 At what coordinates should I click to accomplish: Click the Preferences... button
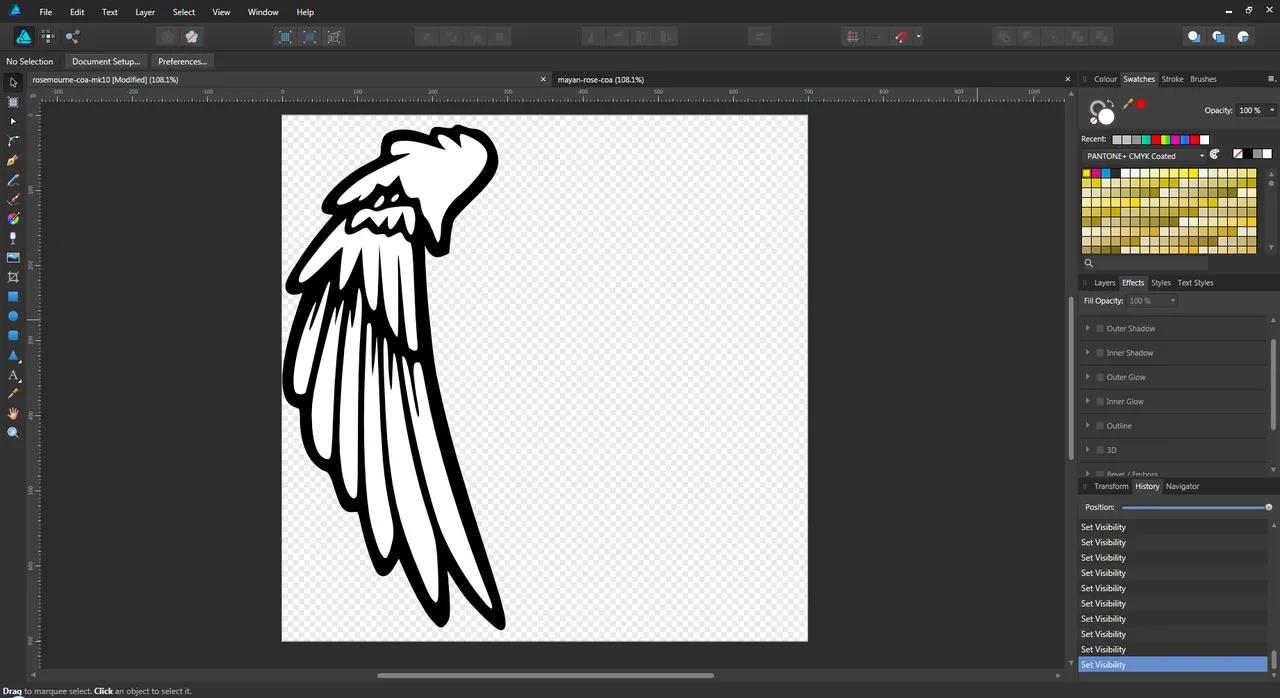182,61
